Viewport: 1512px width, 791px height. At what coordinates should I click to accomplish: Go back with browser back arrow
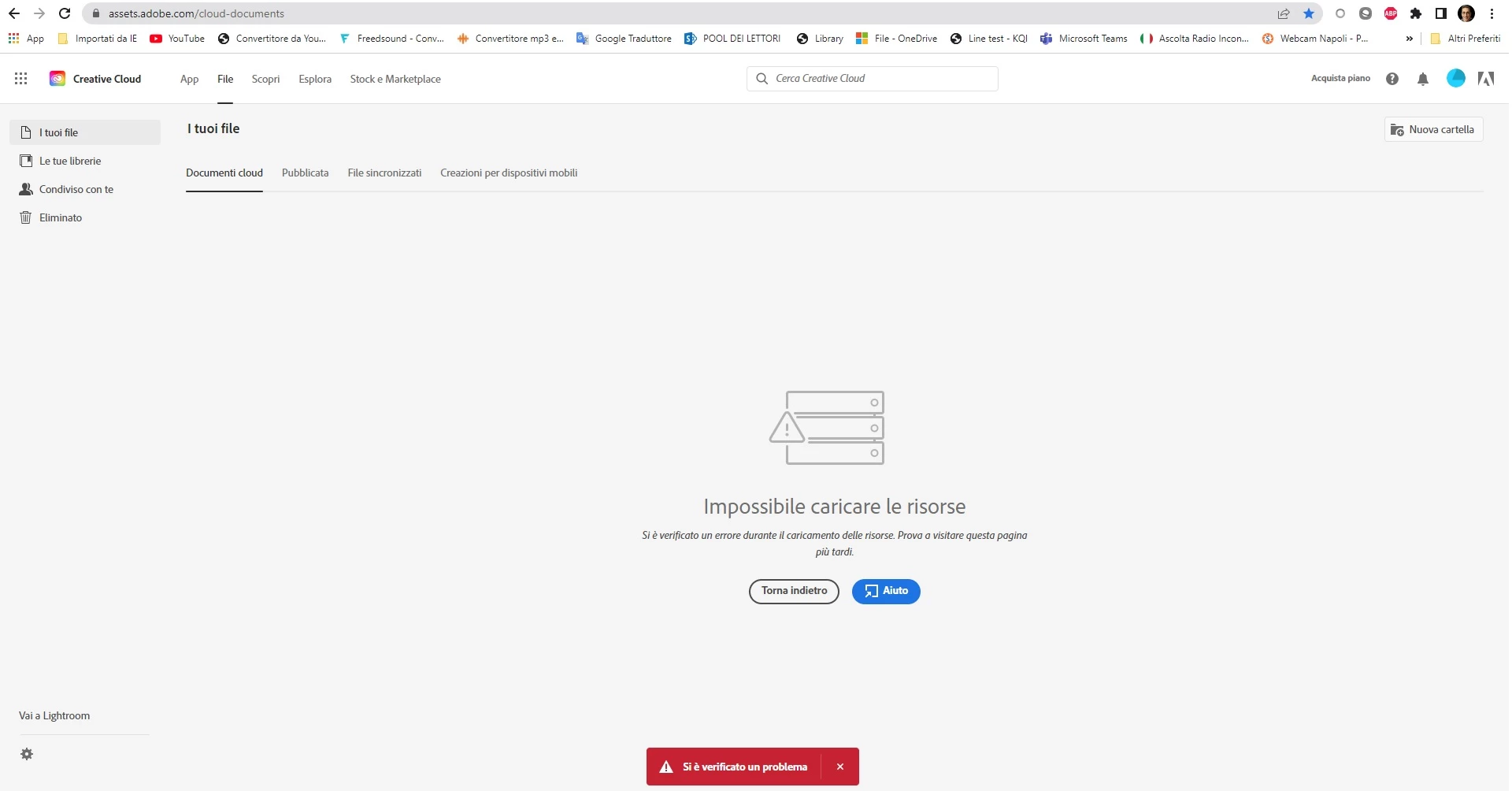(x=14, y=13)
